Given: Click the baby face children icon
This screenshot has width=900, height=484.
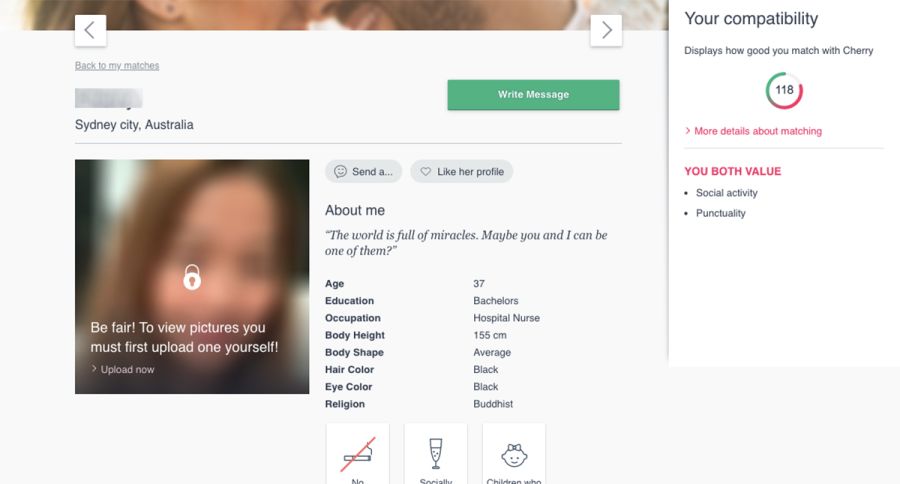Looking at the screenshot, I should point(514,455).
